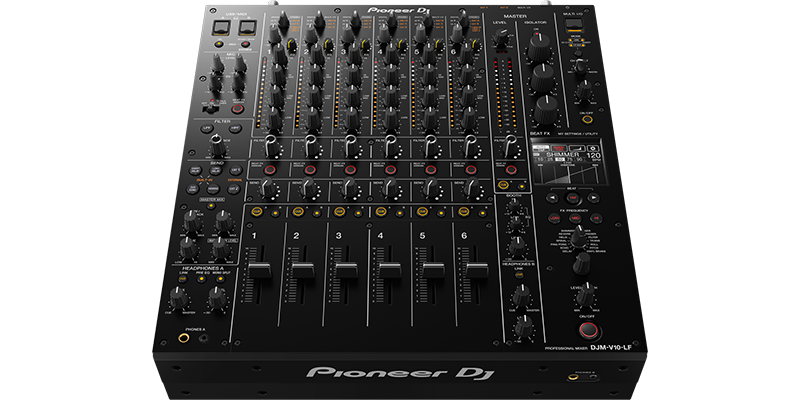The height and width of the screenshot is (400, 800).
Task: Click the channel 1 fader cap
Action: [260, 270]
